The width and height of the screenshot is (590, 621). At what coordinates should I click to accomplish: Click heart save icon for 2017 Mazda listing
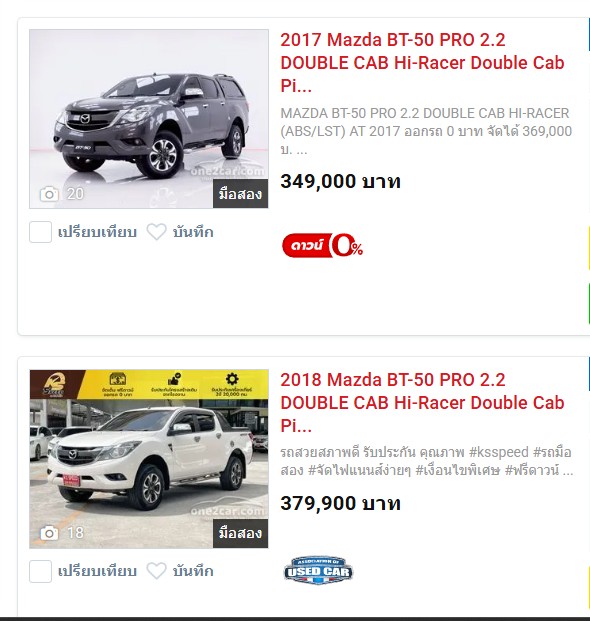coord(156,232)
